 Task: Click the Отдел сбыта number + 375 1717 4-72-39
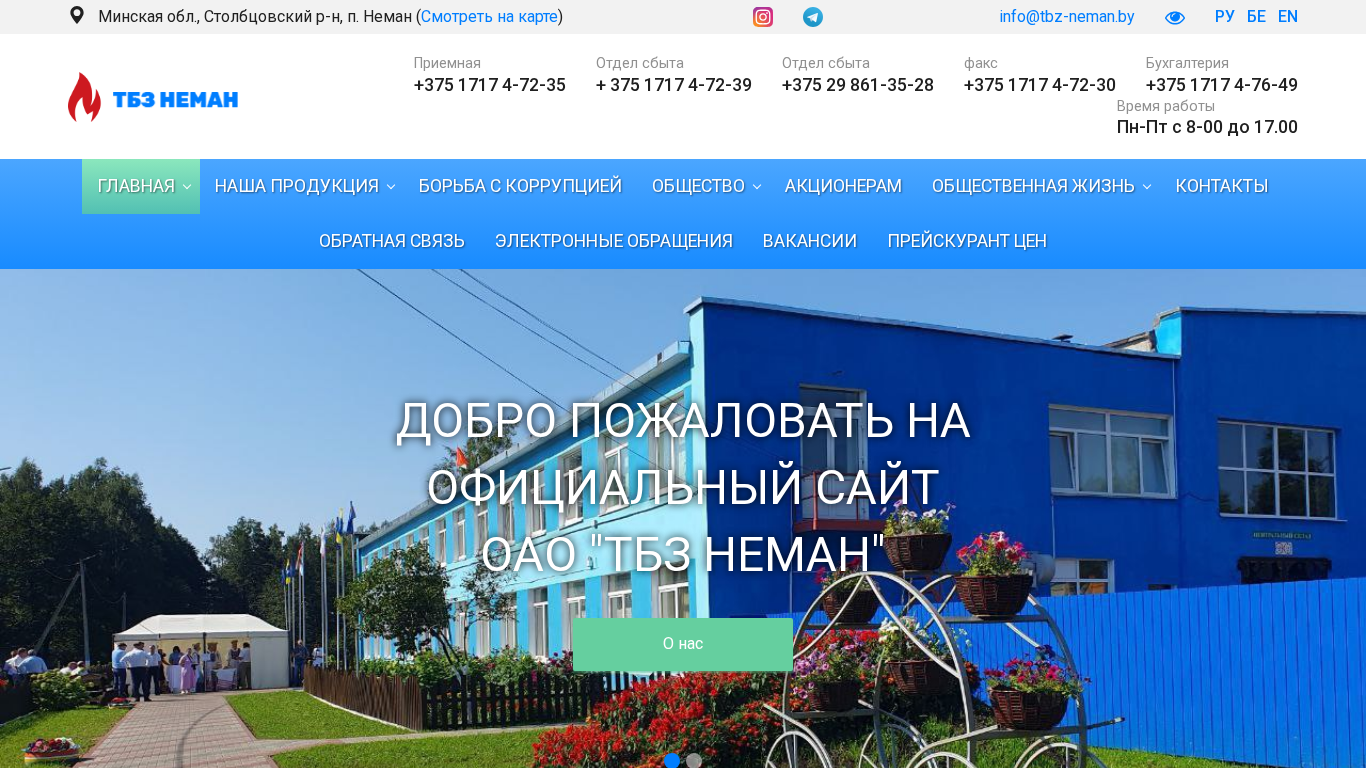click(674, 85)
